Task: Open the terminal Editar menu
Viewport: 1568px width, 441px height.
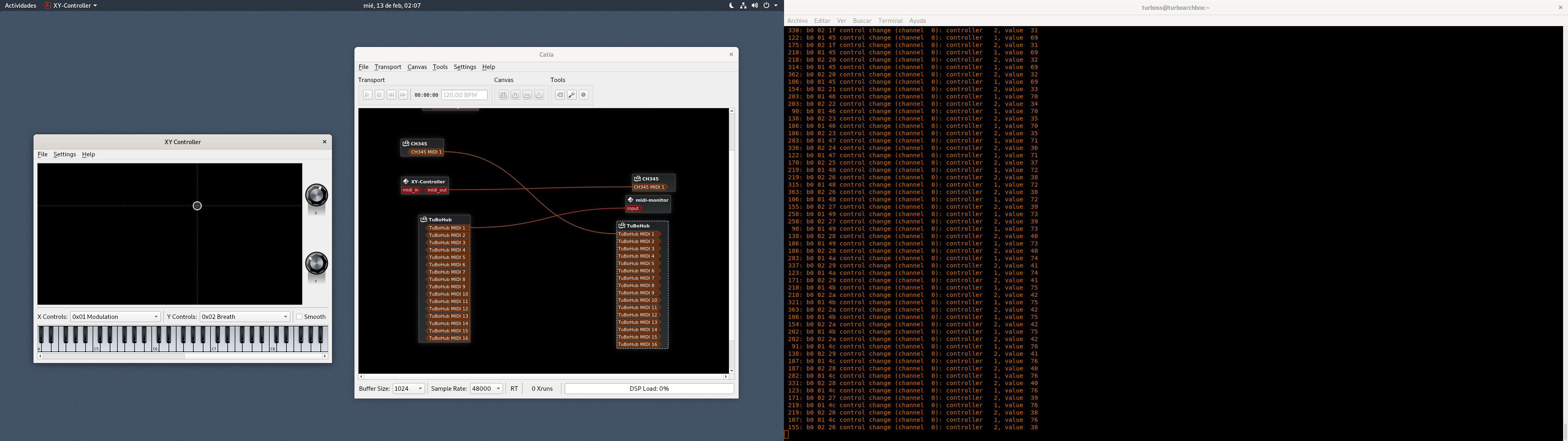Action: [822, 21]
